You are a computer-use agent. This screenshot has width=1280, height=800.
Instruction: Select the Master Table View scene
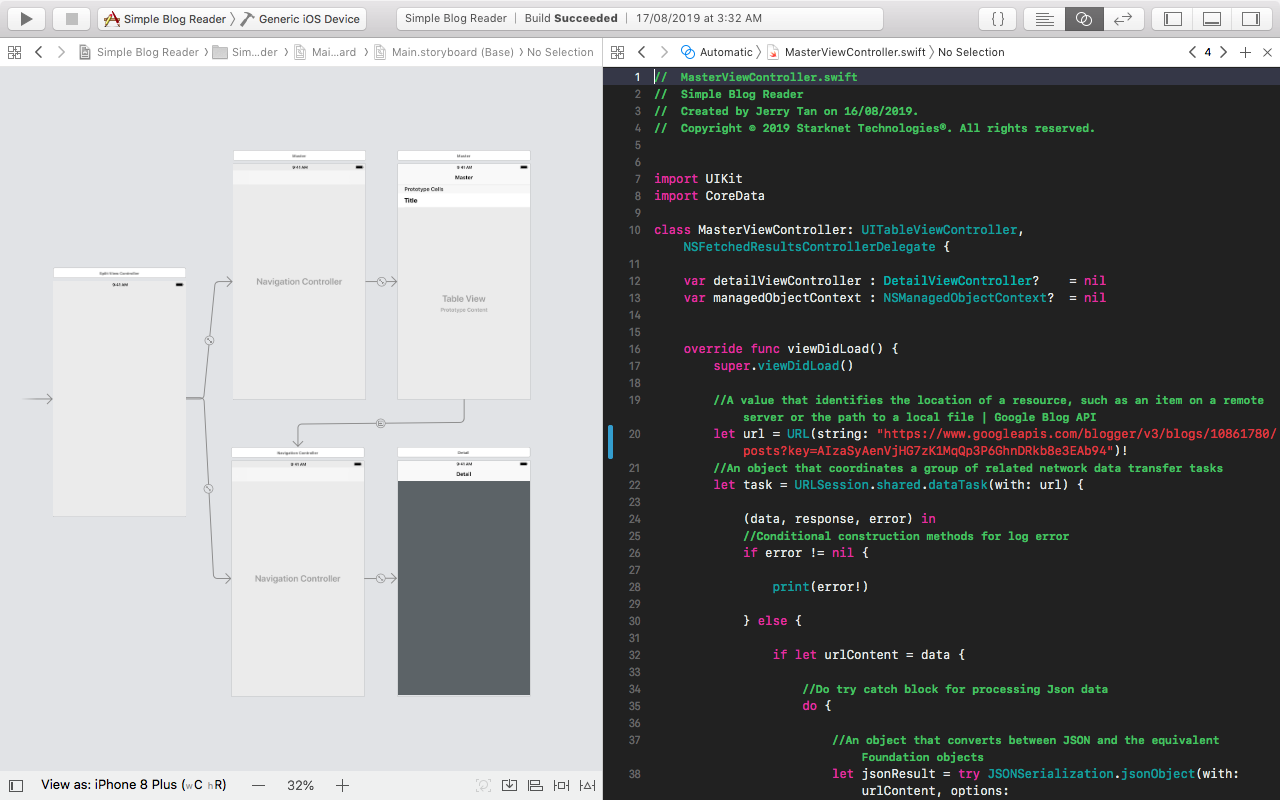pyautogui.click(x=464, y=275)
